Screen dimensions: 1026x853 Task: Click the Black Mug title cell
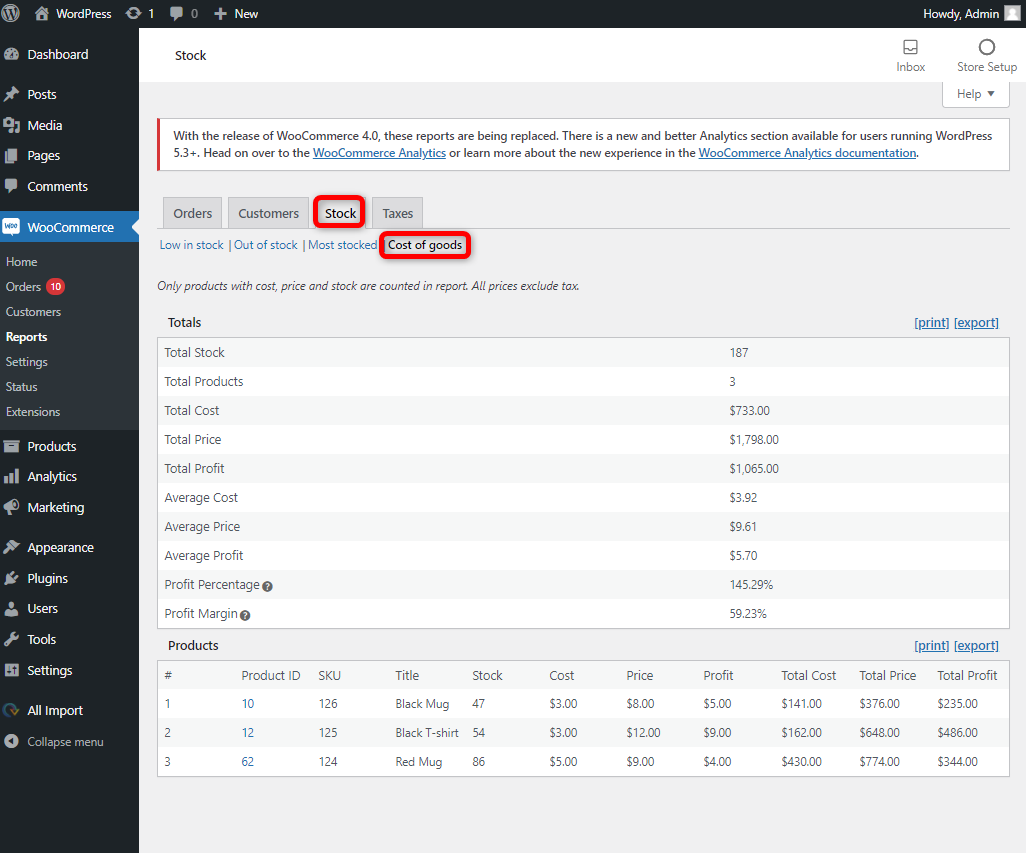[422, 704]
